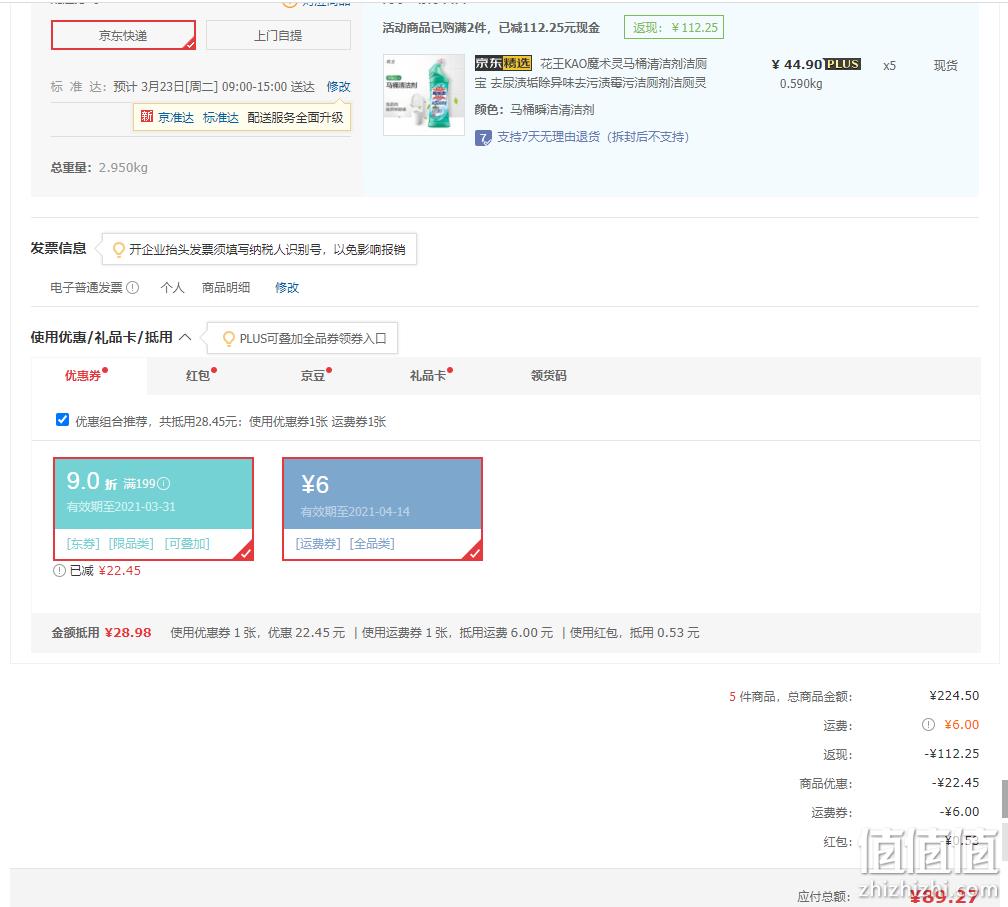
Task: Click the 7-day return shield icon
Action: tap(483, 138)
